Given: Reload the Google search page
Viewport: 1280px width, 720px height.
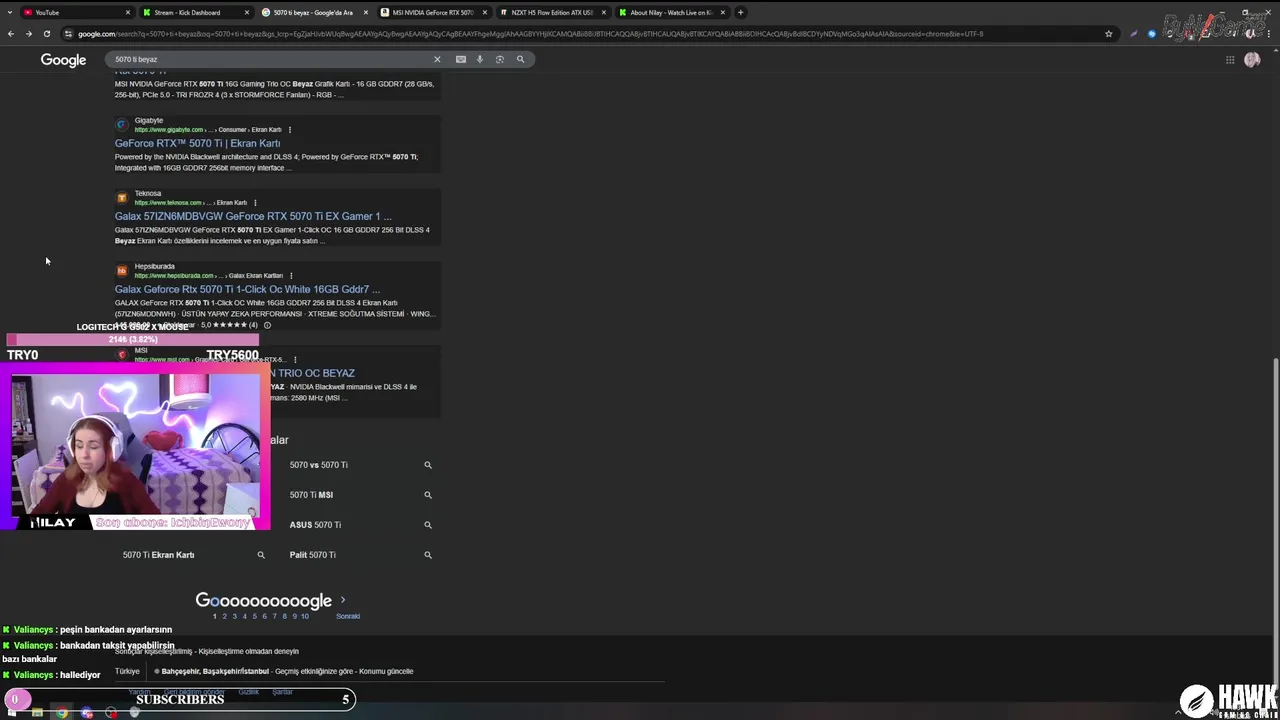Looking at the screenshot, I should [46, 33].
